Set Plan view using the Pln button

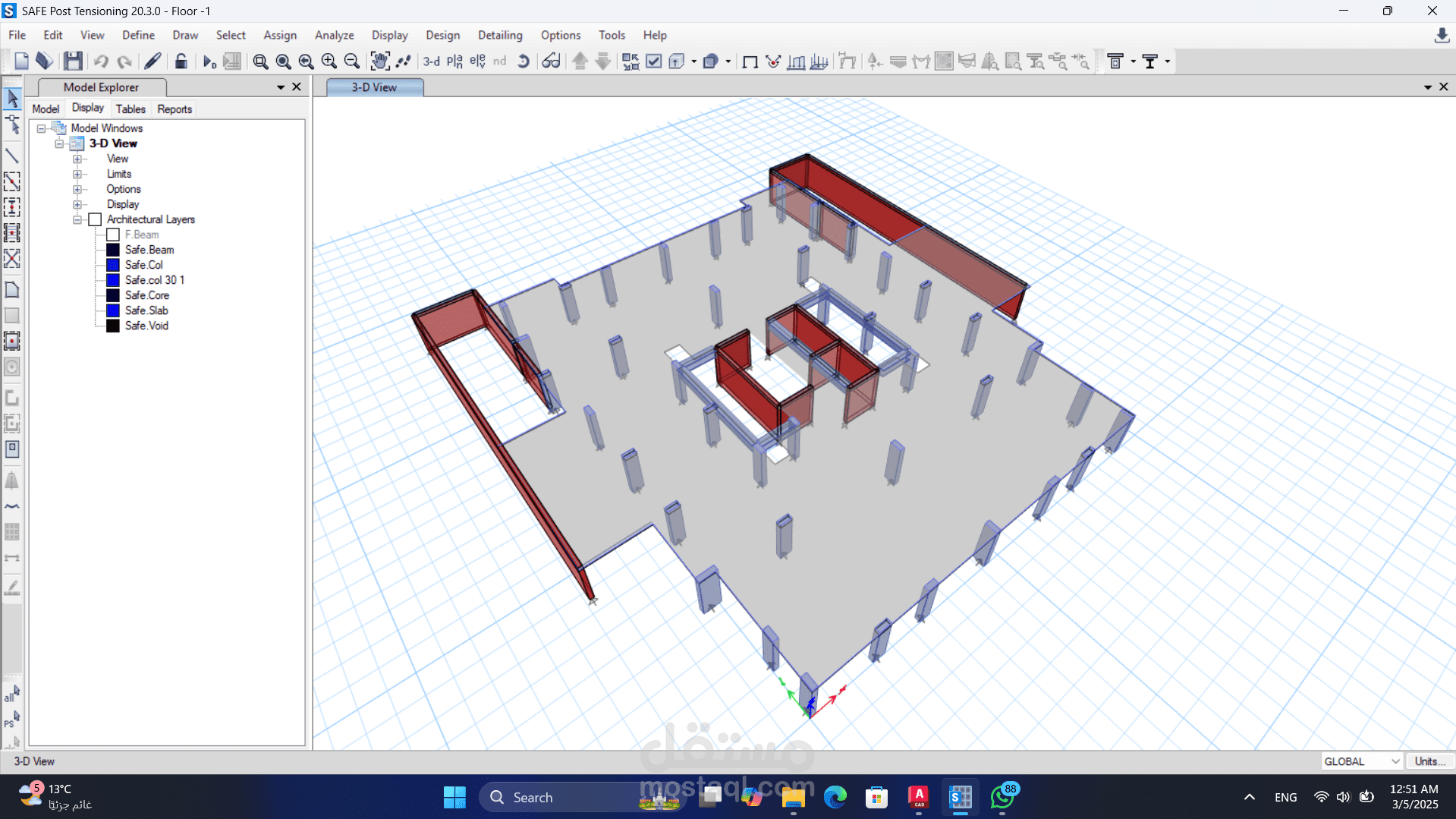pyautogui.click(x=454, y=61)
